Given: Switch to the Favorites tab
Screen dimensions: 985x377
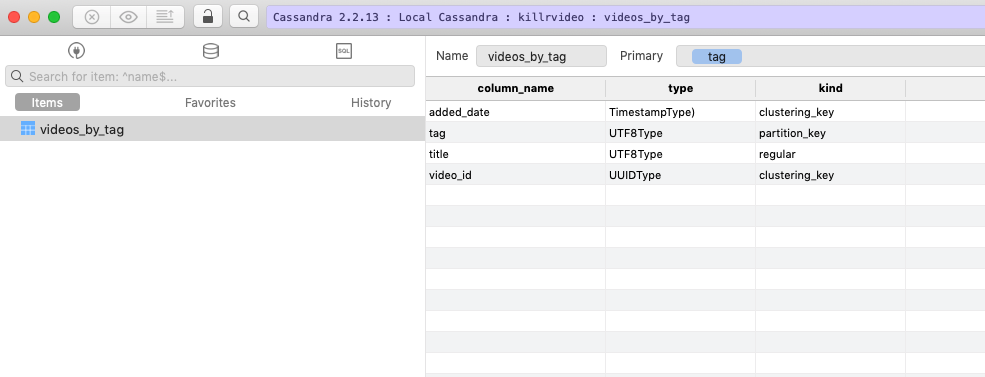Looking at the screenshot, I should coord(210,102).
